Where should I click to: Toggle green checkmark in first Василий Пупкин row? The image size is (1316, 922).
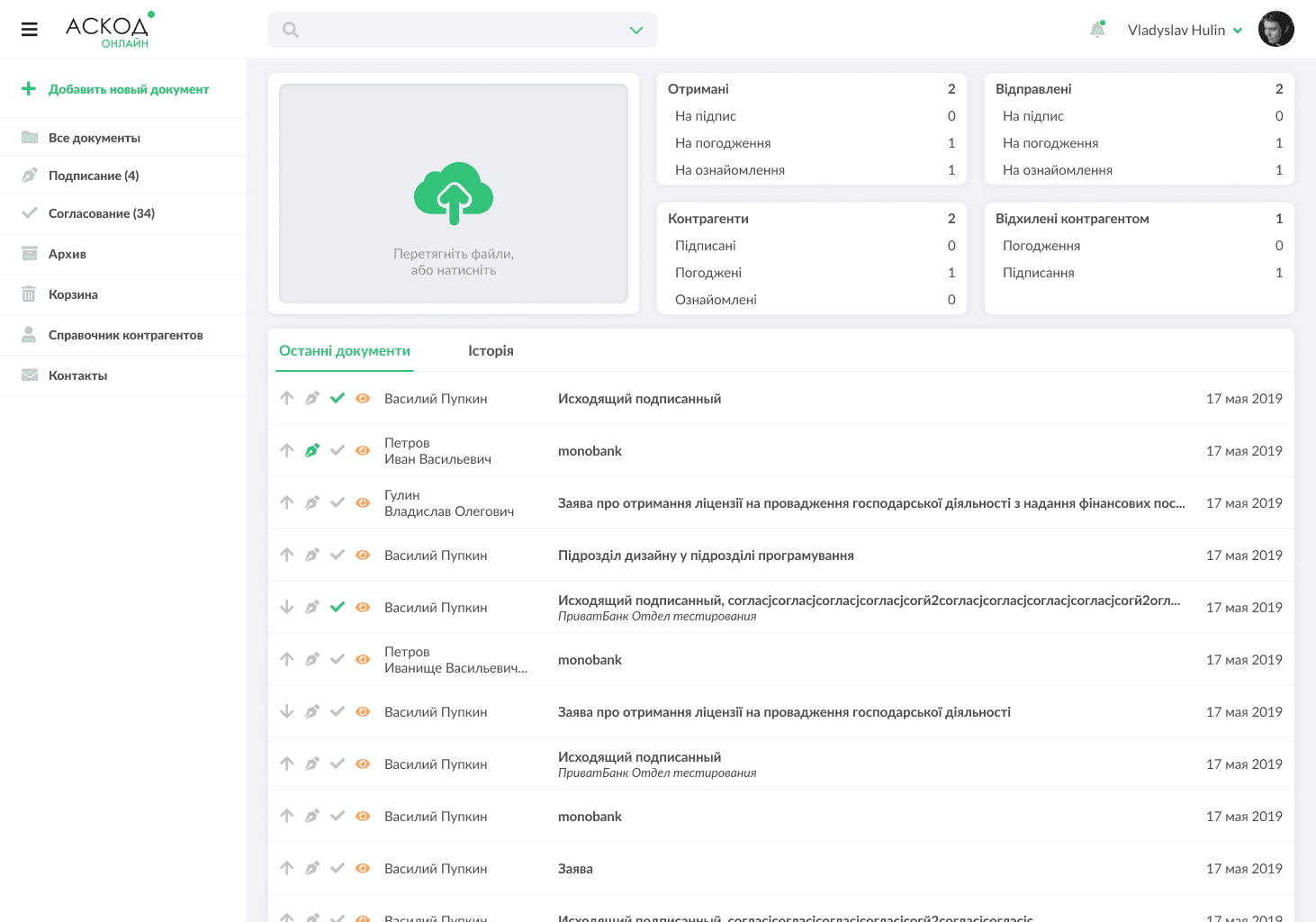338,398
